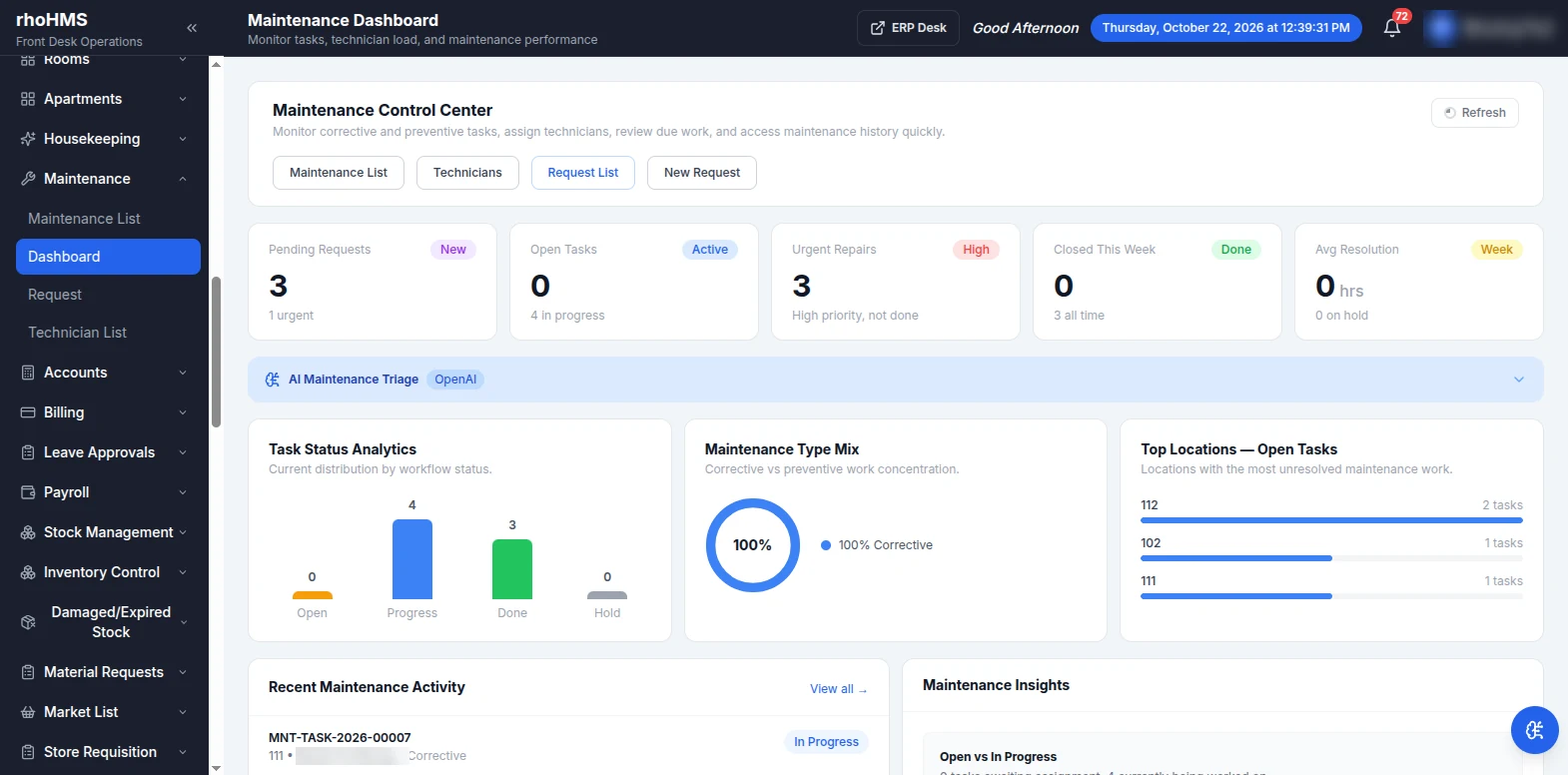Viewport: 1568px width, 775px height.
Task: Collapse the sidebar with the double-chevron icon
Action: (192, 28)
